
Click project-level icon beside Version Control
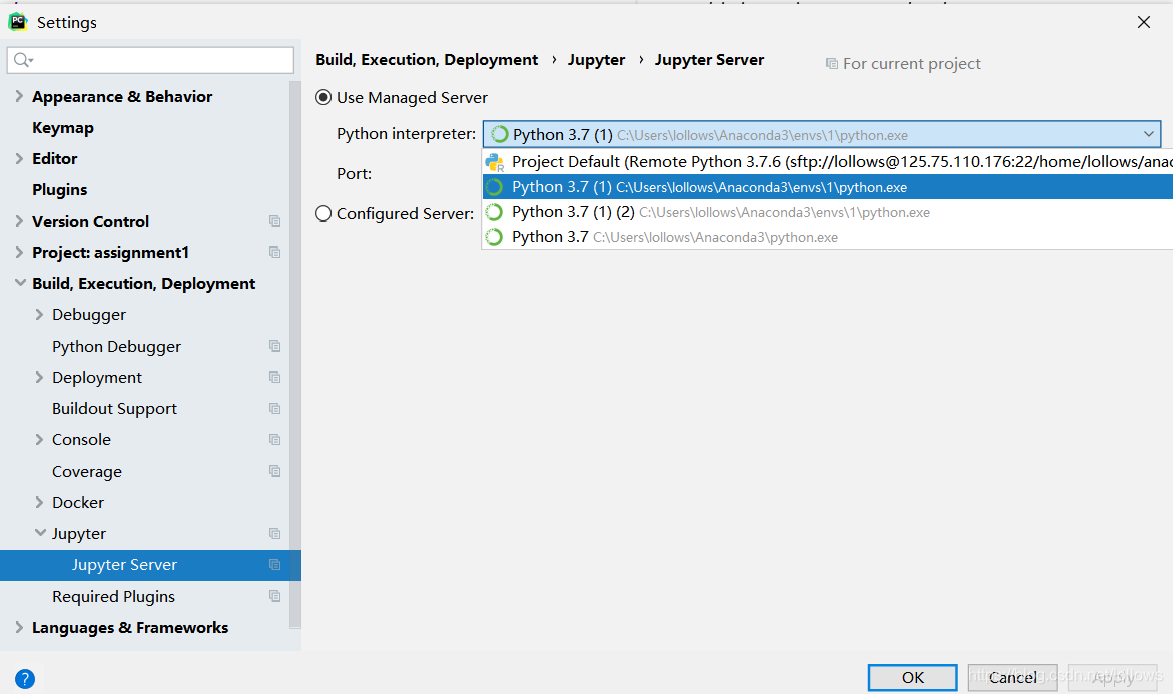275,221
